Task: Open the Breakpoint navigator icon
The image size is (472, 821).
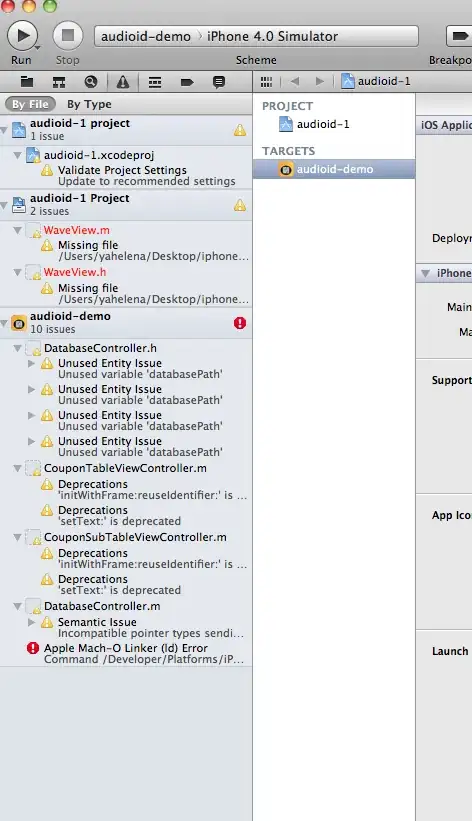Action: (x=187, y=82)
